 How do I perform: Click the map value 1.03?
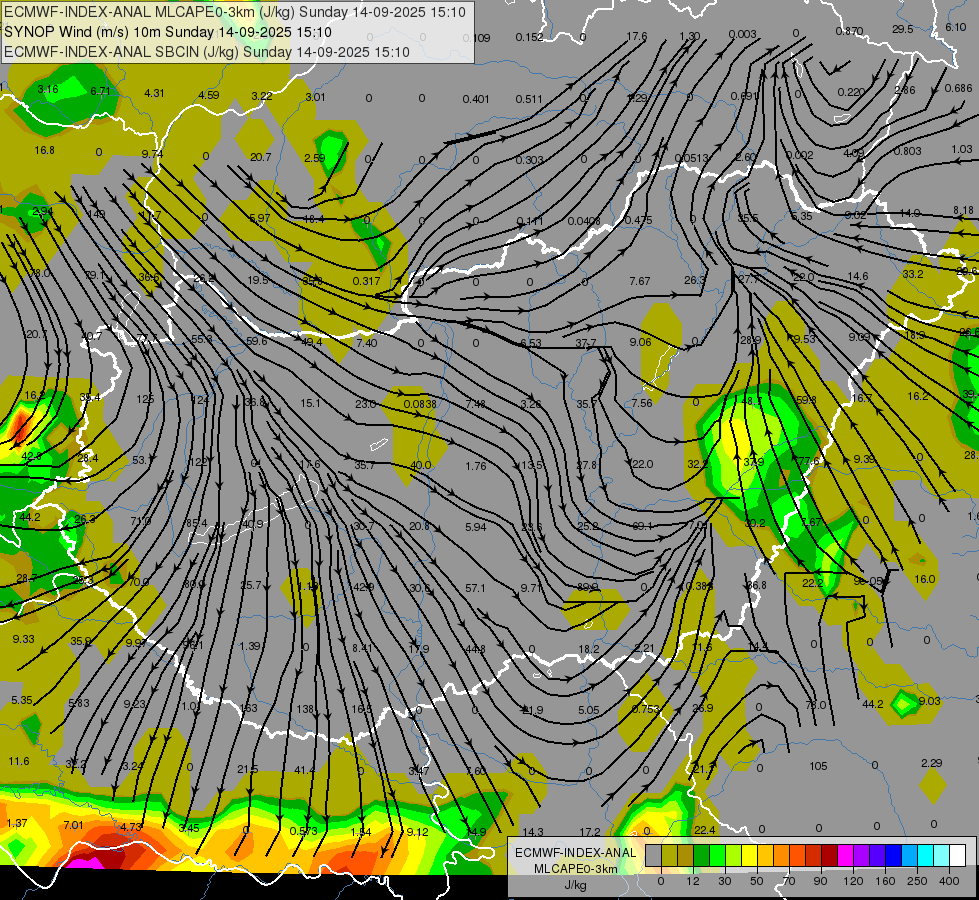(962, 149)
